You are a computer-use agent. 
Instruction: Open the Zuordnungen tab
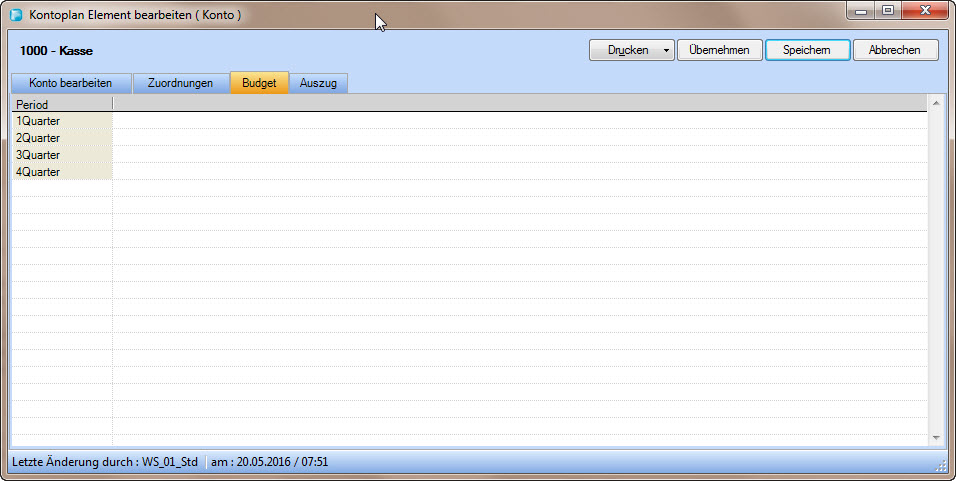[x=181, y=83]
